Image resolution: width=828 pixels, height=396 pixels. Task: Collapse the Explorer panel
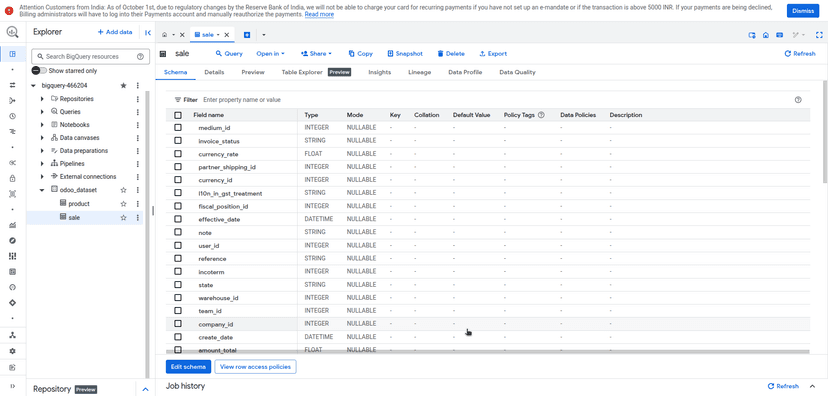(x=148, y=33)
